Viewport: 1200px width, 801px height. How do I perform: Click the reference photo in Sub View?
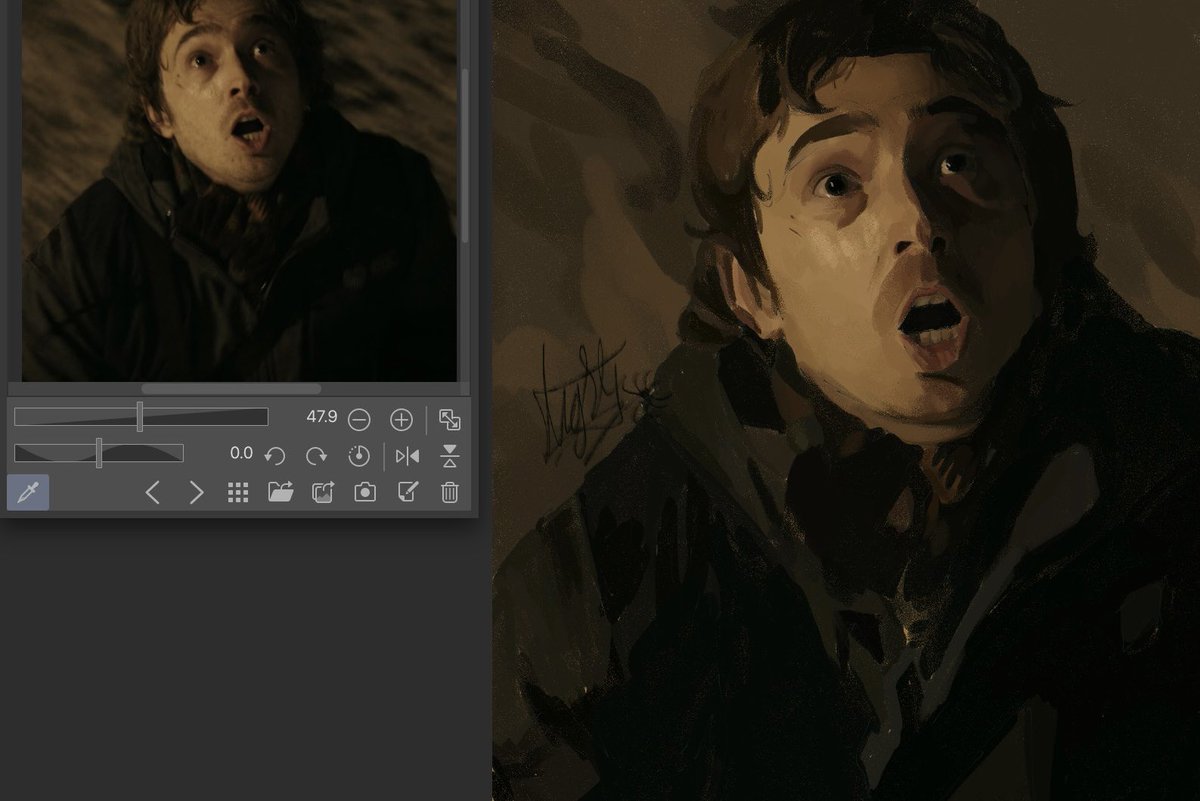click(239, 190)
